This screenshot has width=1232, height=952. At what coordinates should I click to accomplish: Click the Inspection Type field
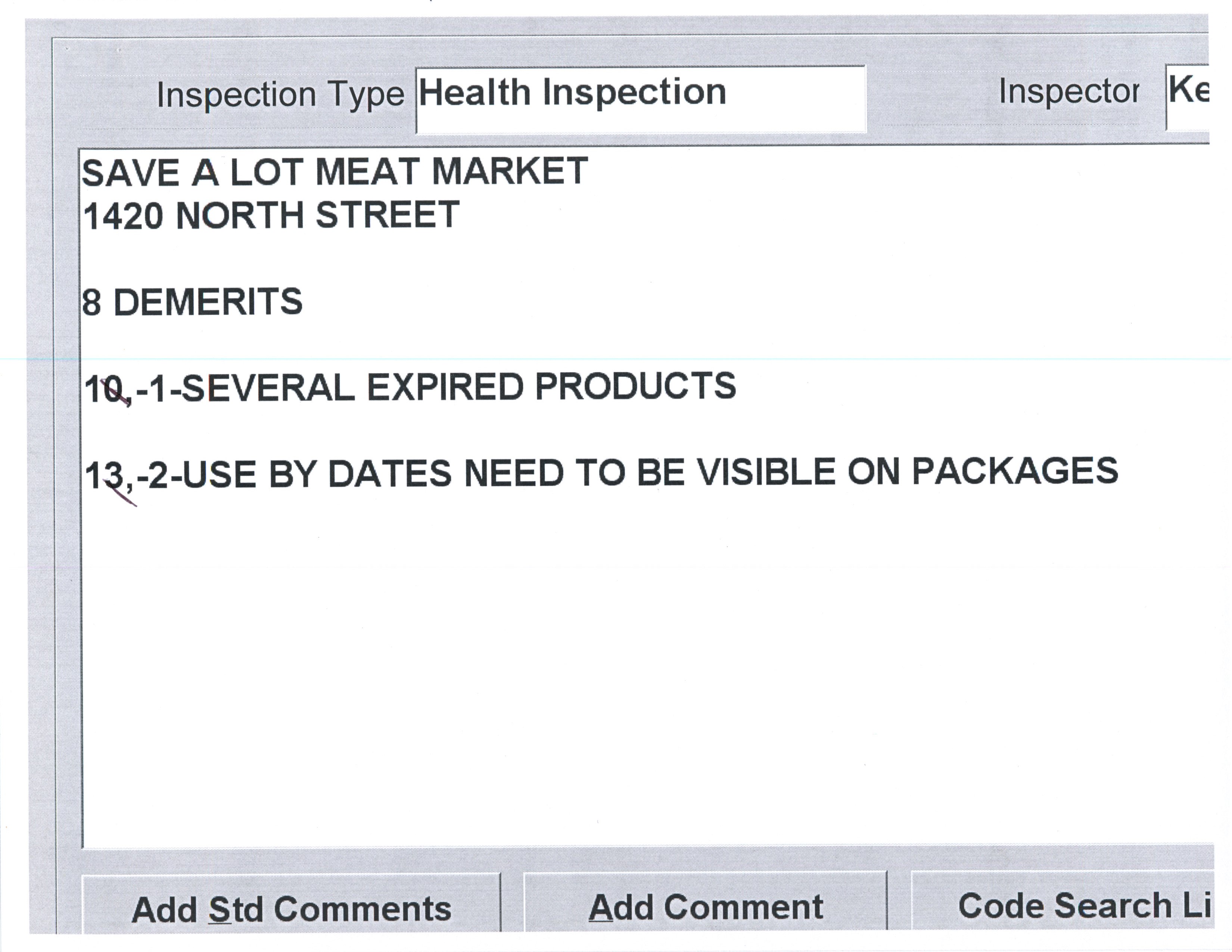point(640,99)
